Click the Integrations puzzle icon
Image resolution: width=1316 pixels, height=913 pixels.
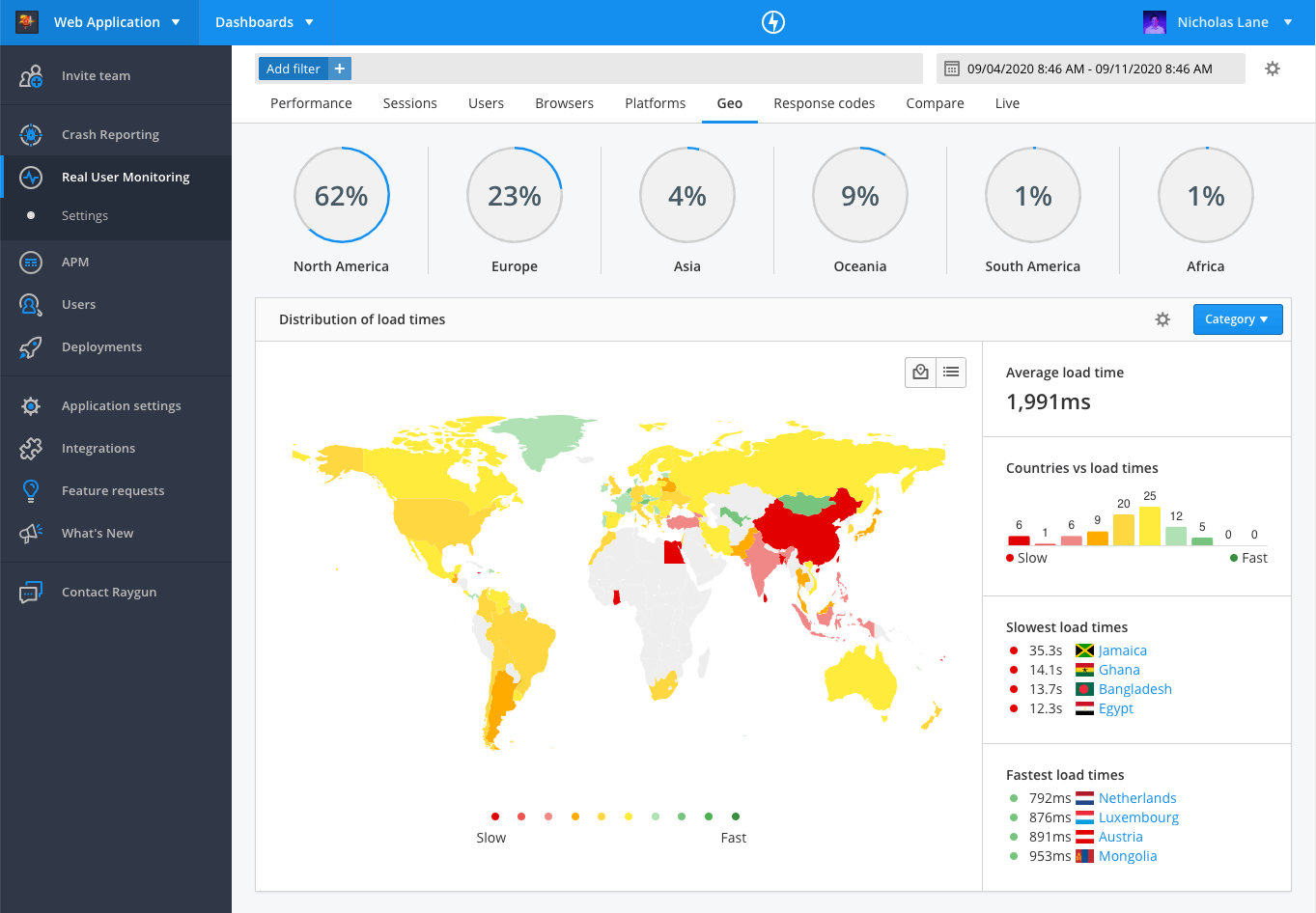click(x=31, y=449)
